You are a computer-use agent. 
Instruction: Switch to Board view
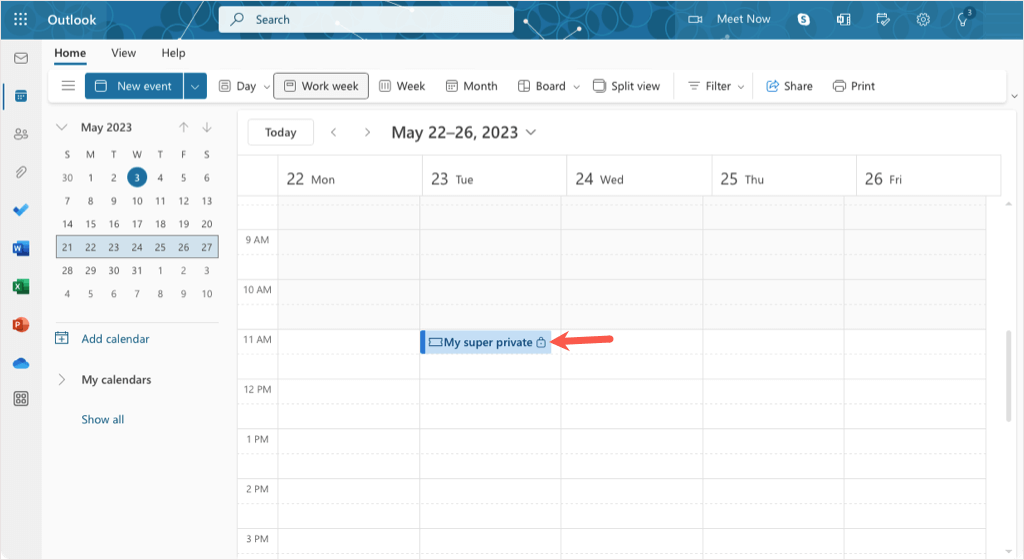541,86
